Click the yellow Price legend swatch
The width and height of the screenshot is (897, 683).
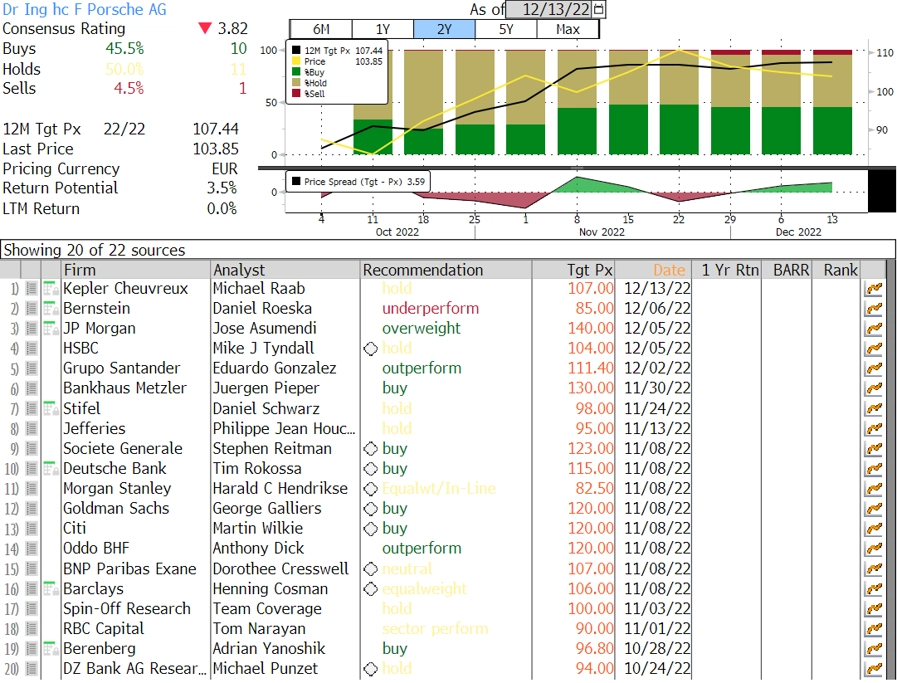pos(296,61)
